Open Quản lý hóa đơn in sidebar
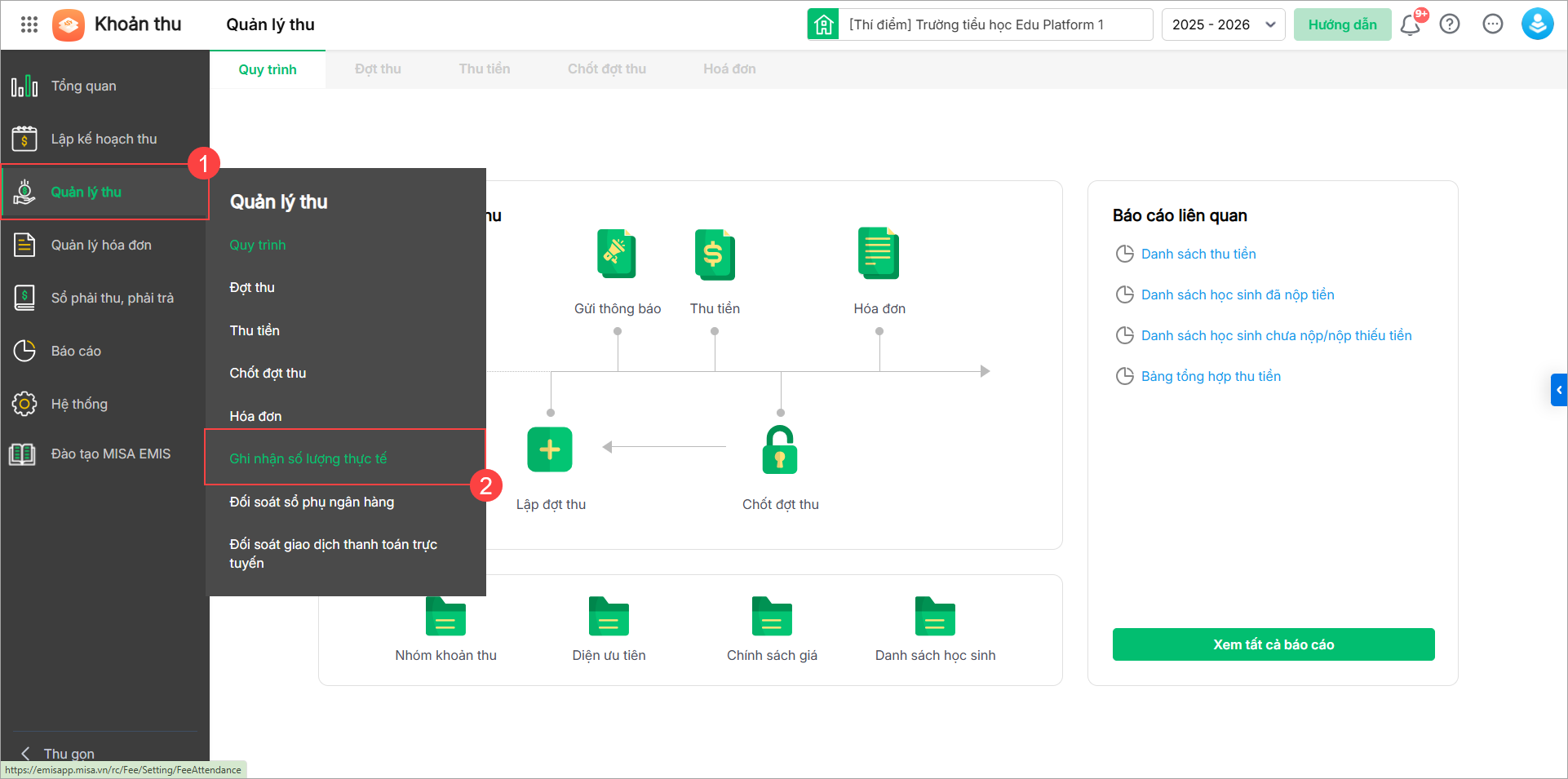This screenshot has height=779, width=1568. coord(105,245)
